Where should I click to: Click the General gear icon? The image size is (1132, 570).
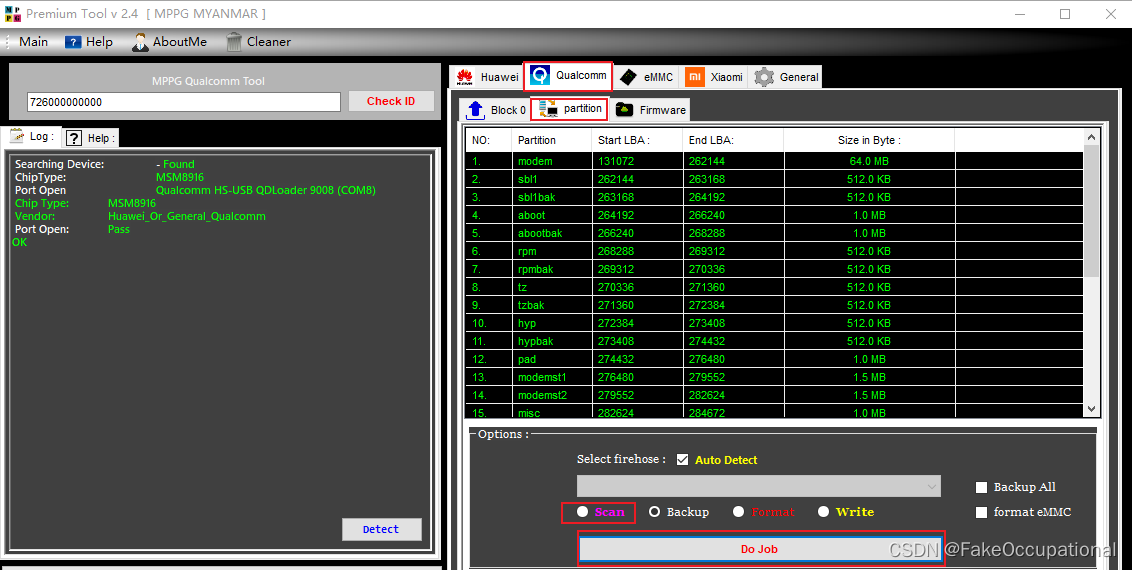[764, 76]
